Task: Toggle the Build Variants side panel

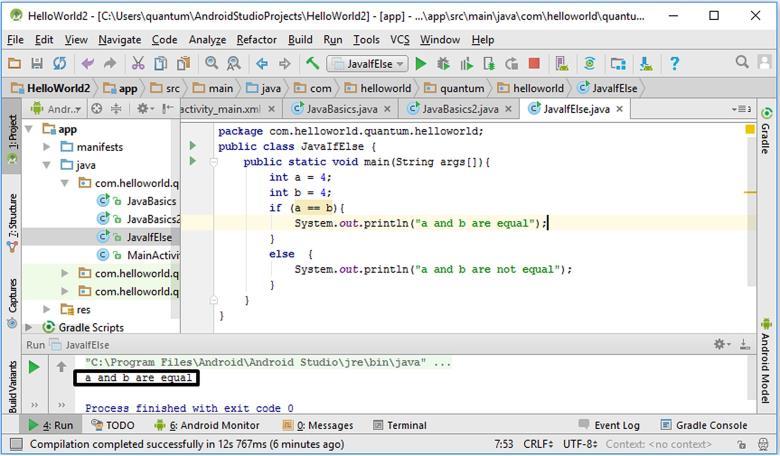Action: (x=12, y=386)
